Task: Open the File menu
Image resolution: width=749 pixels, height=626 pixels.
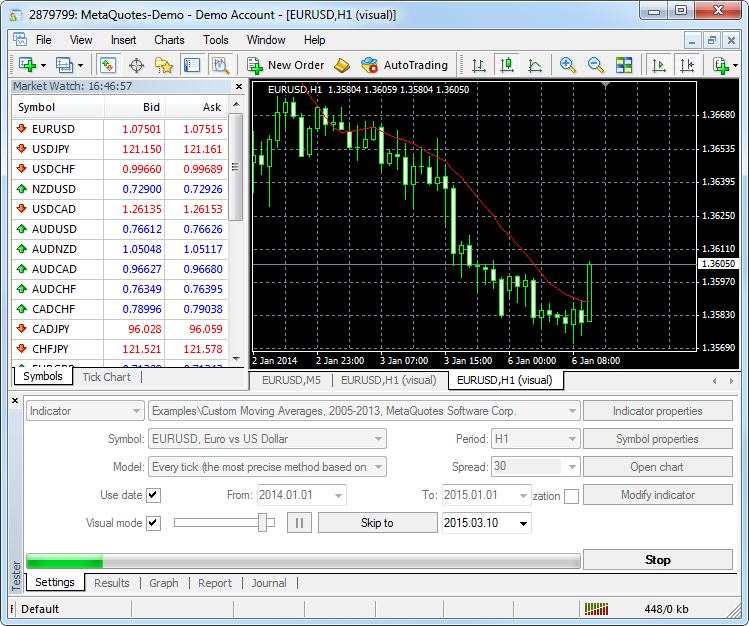Action: [43, 40]
